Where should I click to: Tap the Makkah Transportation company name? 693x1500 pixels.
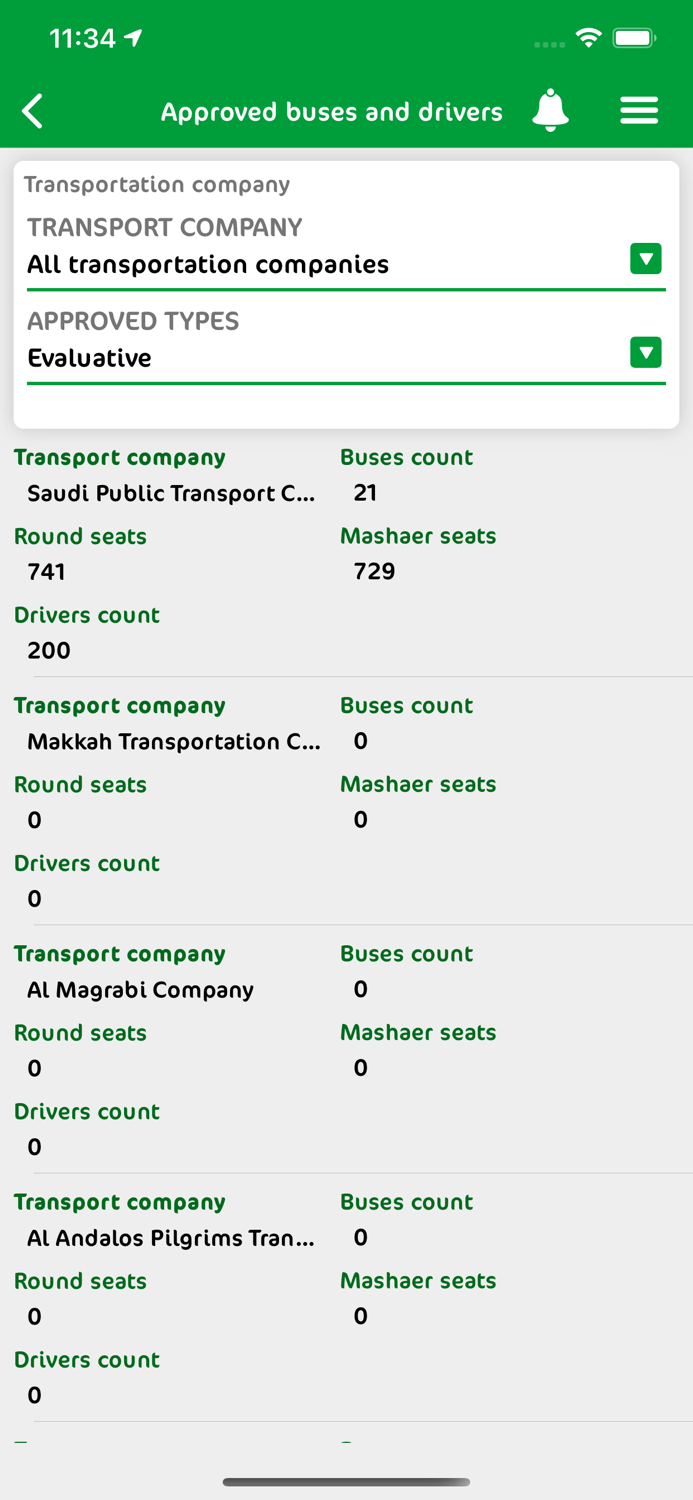(174, 741)
